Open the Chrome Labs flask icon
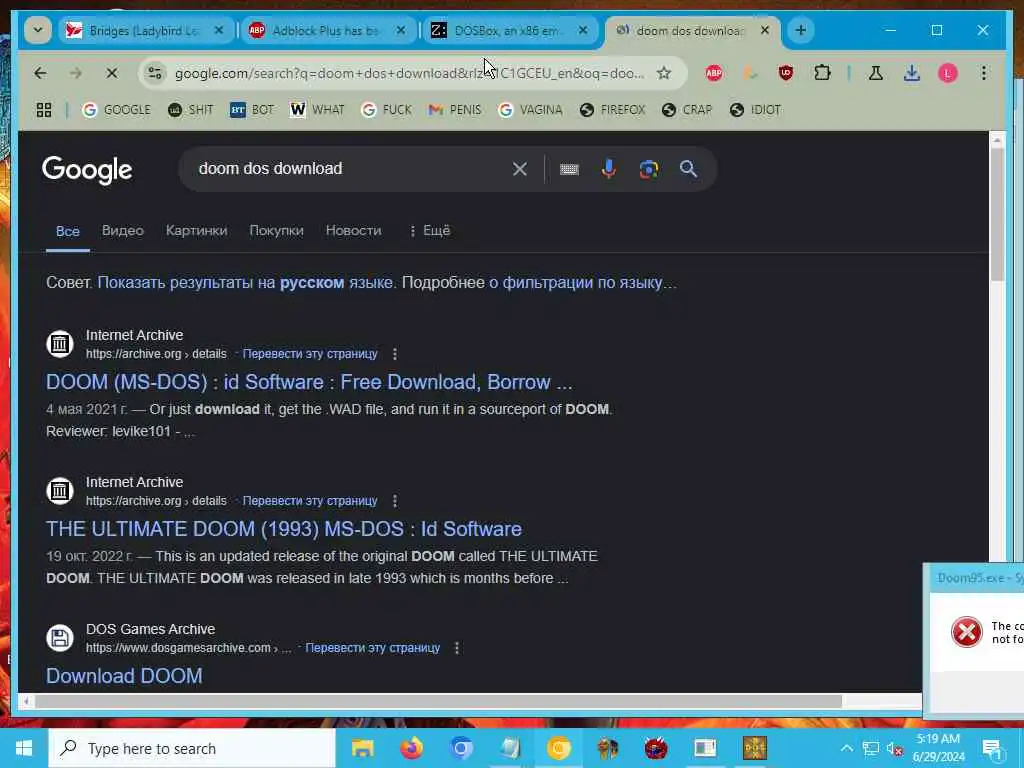This screenshot has width=1024, height=768. tap(876, 73)
